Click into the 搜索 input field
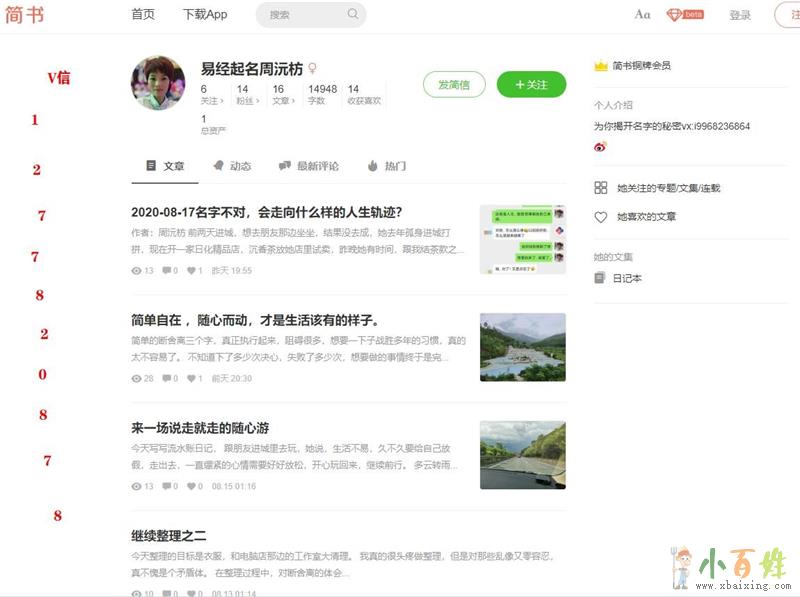This screenshot has height=597, width=800. (x=300, y=14)
